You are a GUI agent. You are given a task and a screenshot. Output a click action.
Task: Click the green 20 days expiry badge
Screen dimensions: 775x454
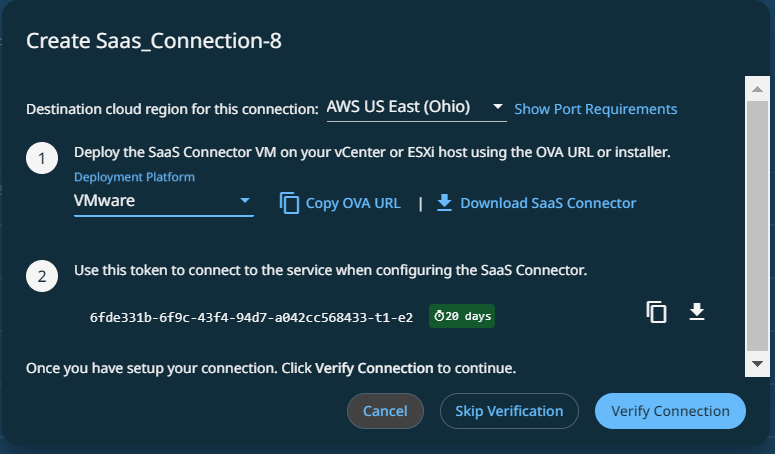tap(462, 317)
